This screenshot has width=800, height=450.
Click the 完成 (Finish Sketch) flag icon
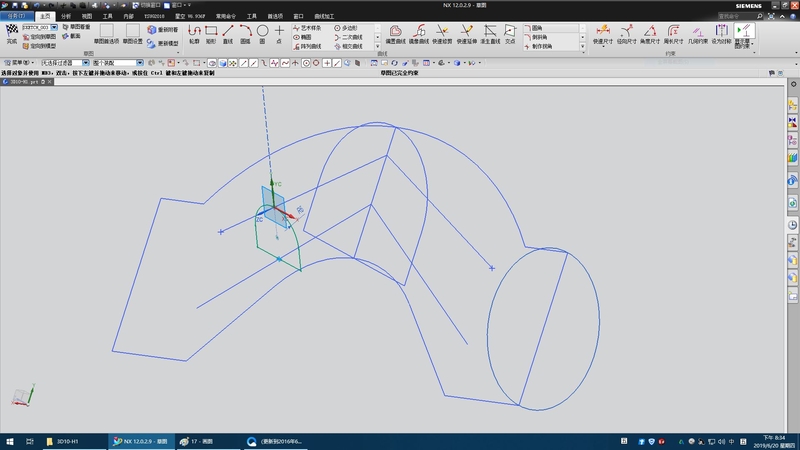[x=12, y=32]
